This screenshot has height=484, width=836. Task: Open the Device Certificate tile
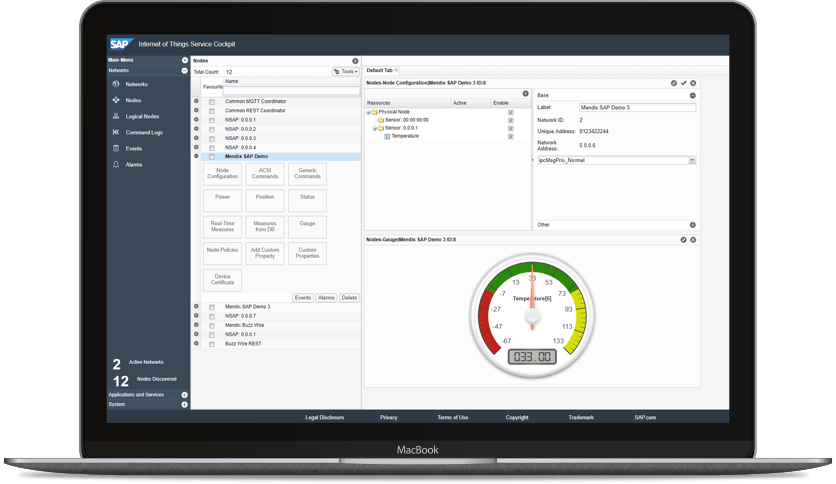pos(222,279)
